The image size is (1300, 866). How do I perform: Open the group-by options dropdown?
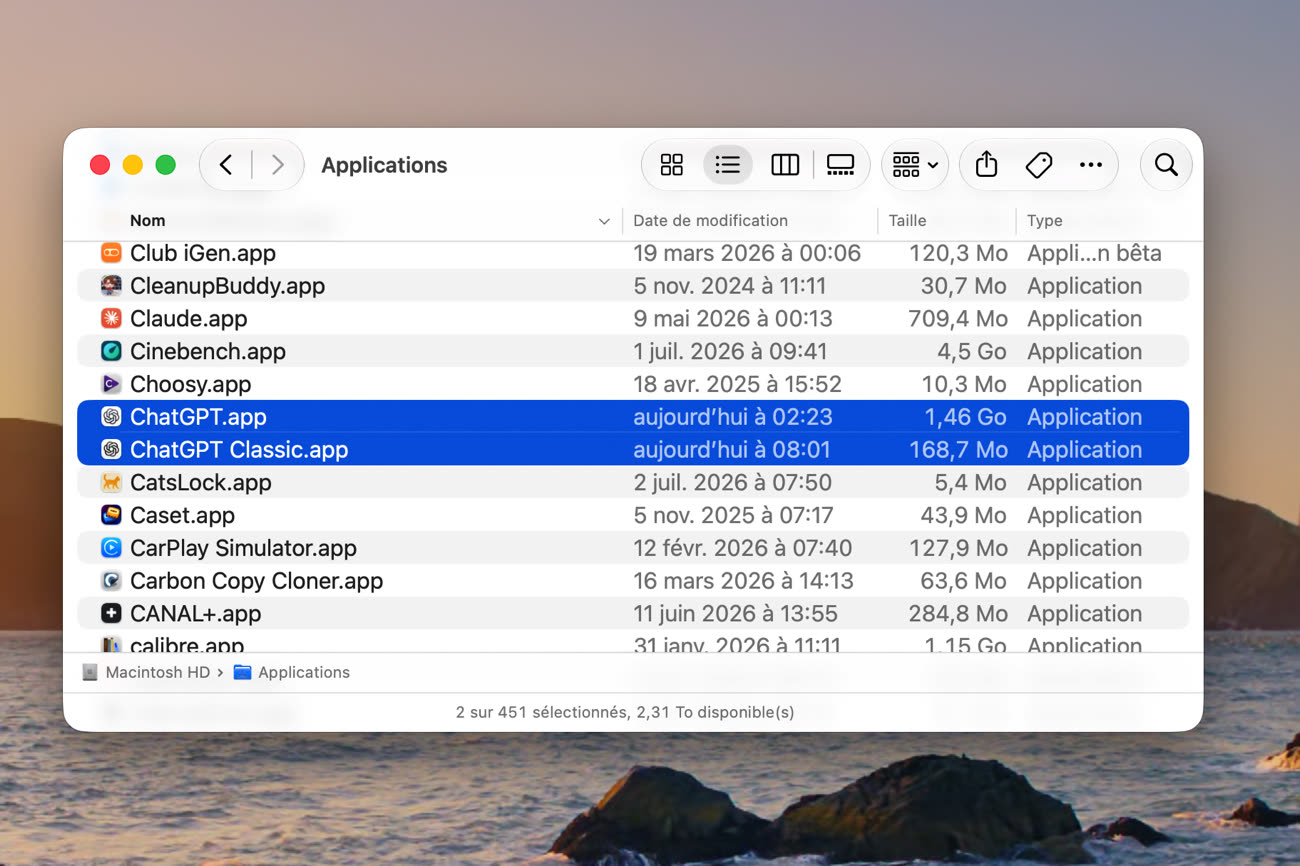pyautogui.click(x=915, y=165)
